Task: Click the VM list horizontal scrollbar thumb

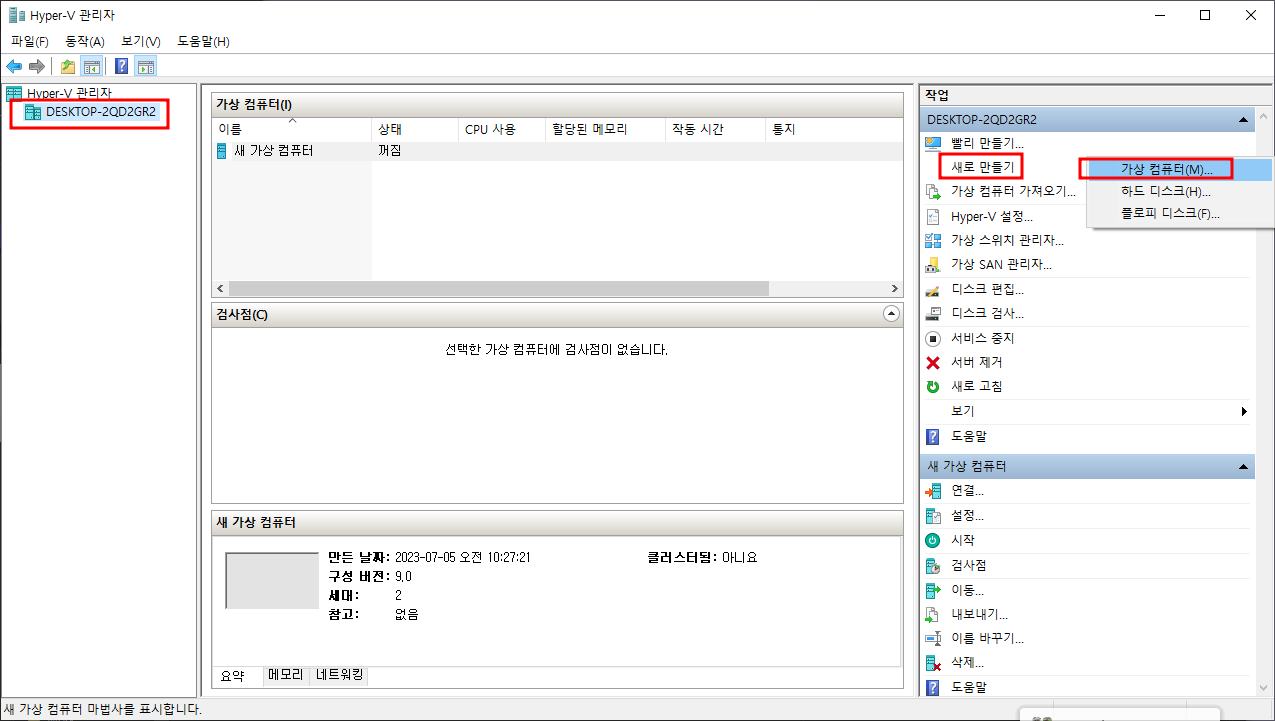Action: (498, 288)
